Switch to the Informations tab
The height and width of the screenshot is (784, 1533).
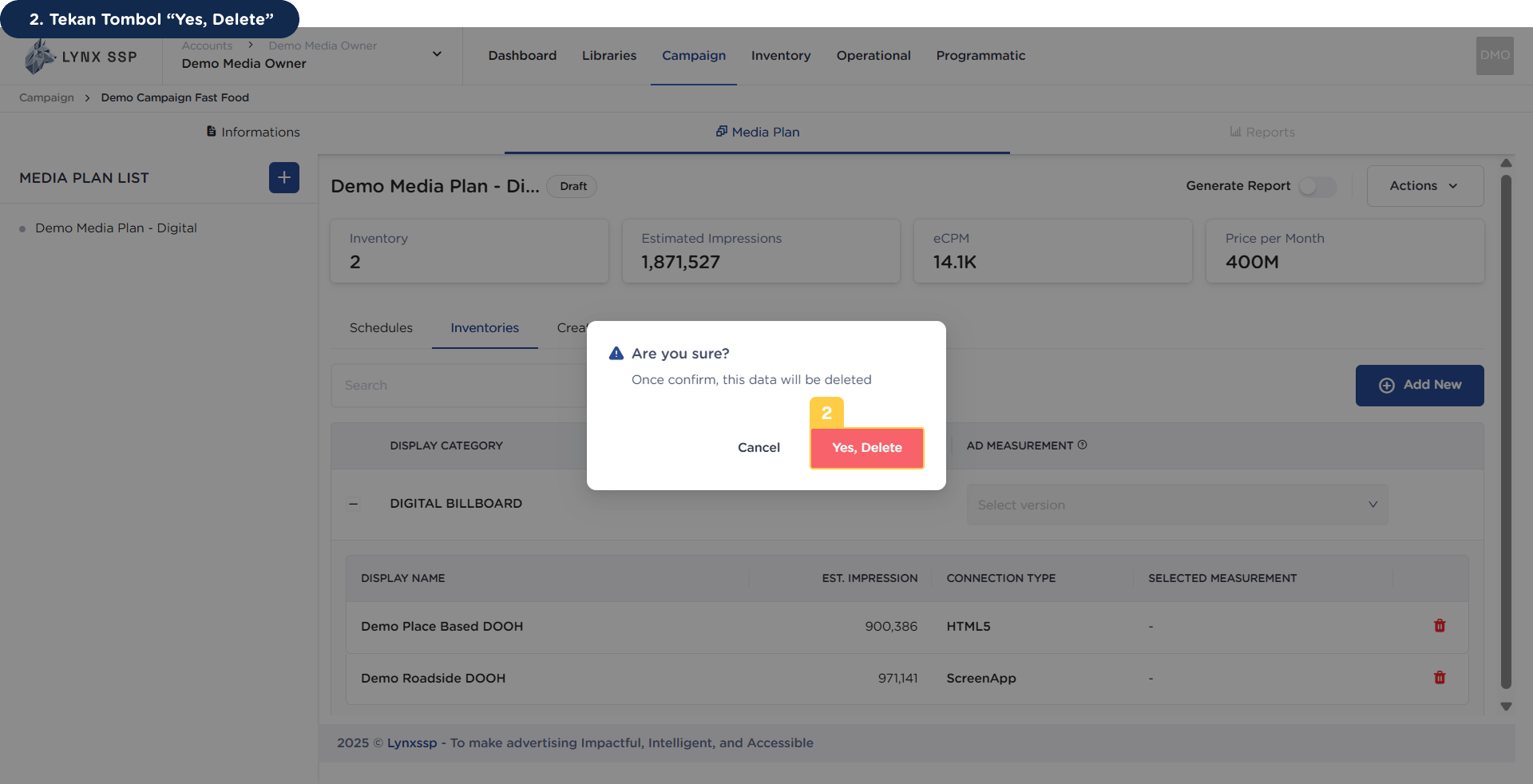[x=253, y=133]
